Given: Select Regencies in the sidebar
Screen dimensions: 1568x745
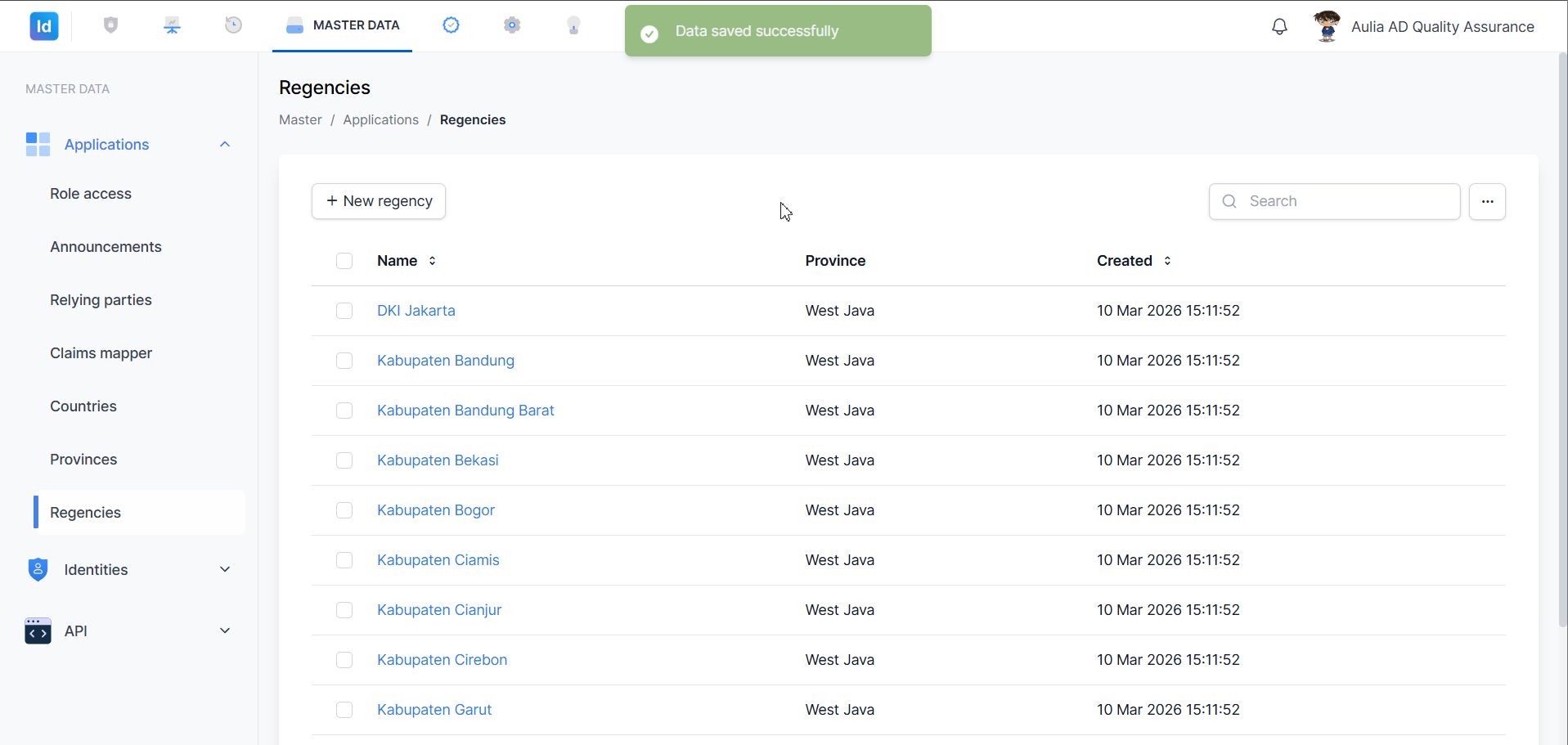Looking at the screenshot, I should point(140,513).
